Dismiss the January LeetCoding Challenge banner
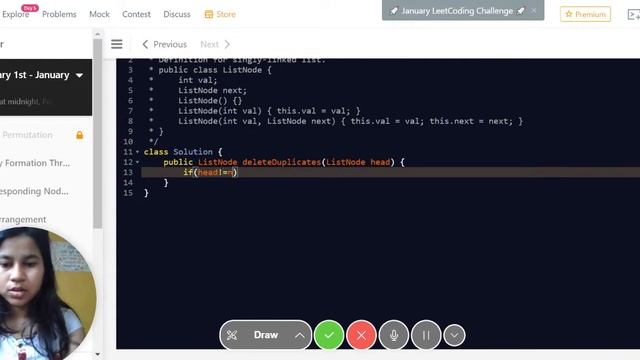 click(x=534, y=11)
